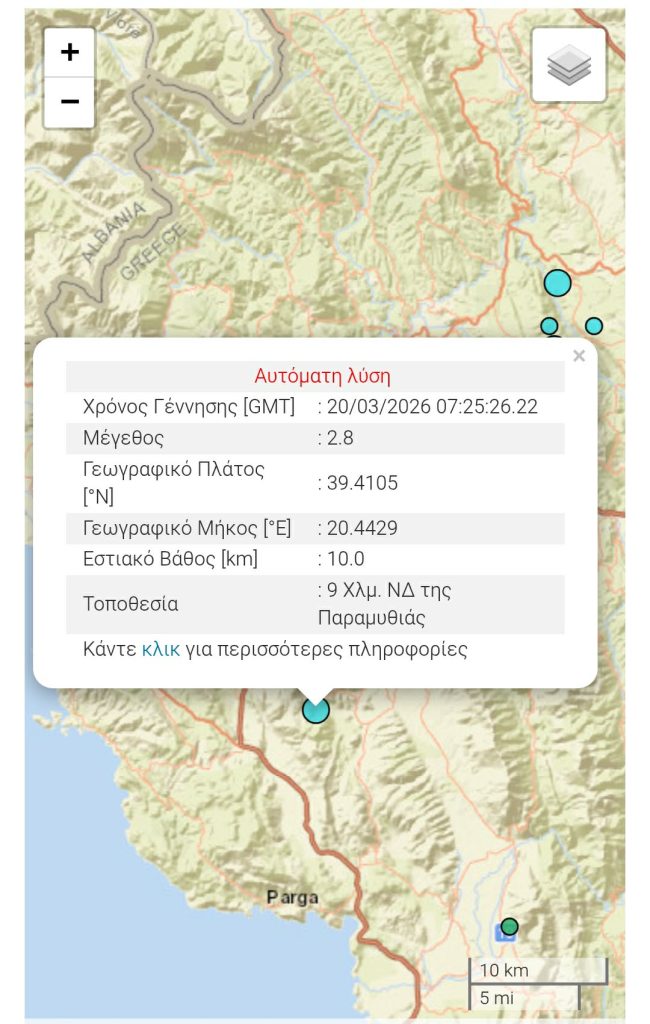This screenshot has height=1024, width=650.
Task: Close the earthquake info popup
Action: coord(579,356)
